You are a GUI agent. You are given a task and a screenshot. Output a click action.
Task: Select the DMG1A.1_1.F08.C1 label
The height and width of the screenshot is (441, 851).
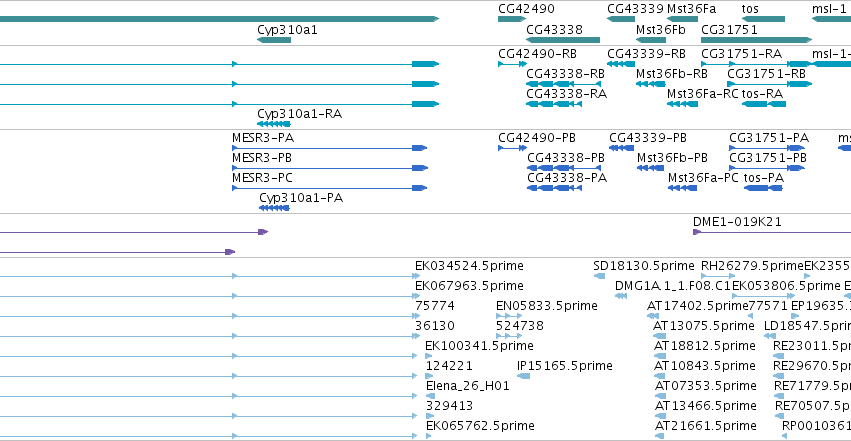(x=673, y=286)
